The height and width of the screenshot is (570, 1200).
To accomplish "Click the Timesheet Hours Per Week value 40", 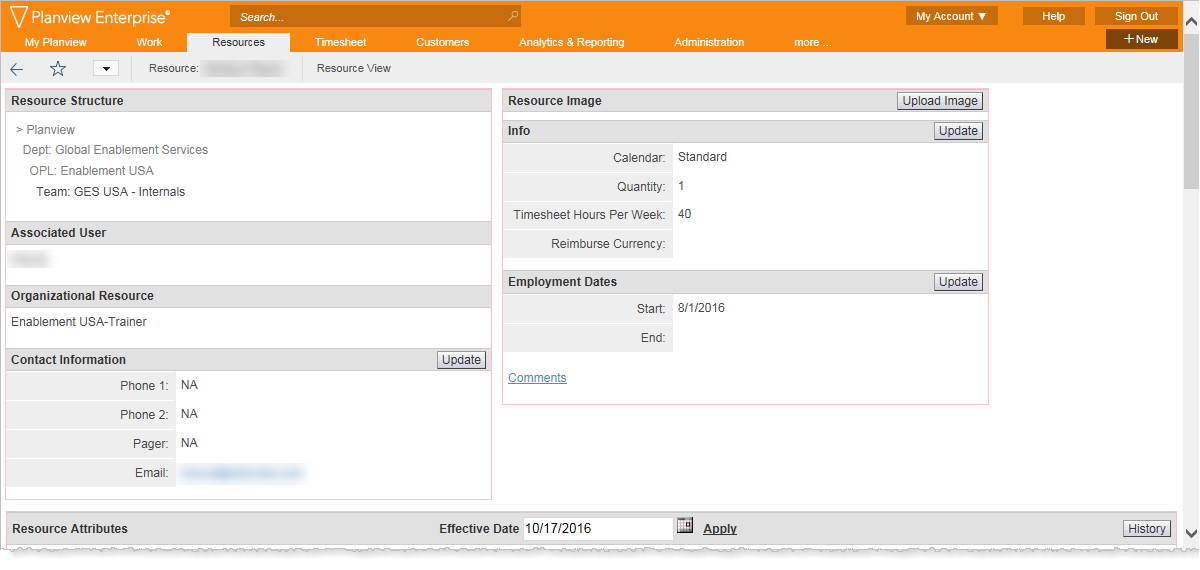I will click(684, 214).
